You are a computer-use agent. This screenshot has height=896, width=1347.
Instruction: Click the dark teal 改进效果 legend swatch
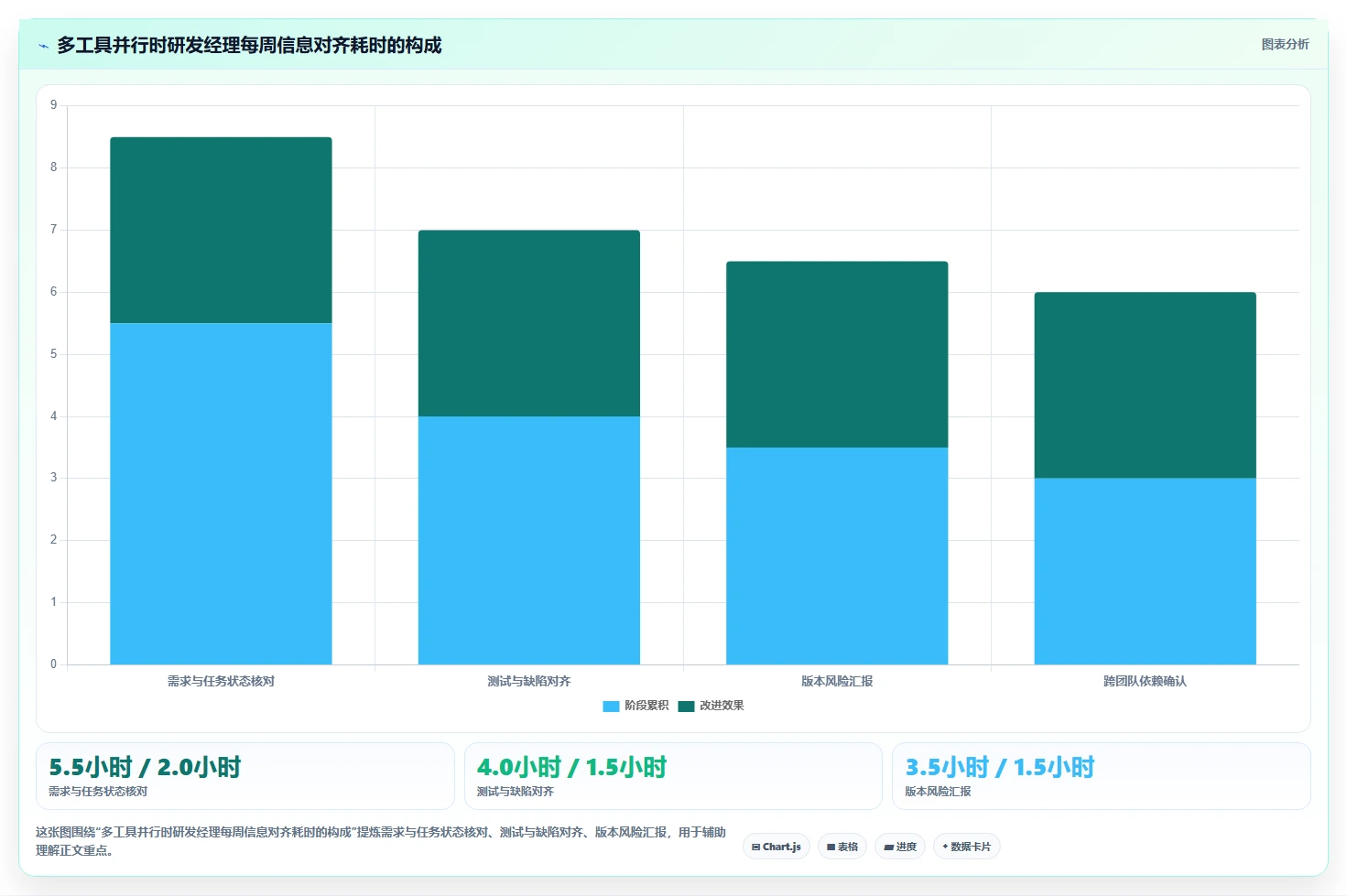[686, 706]
